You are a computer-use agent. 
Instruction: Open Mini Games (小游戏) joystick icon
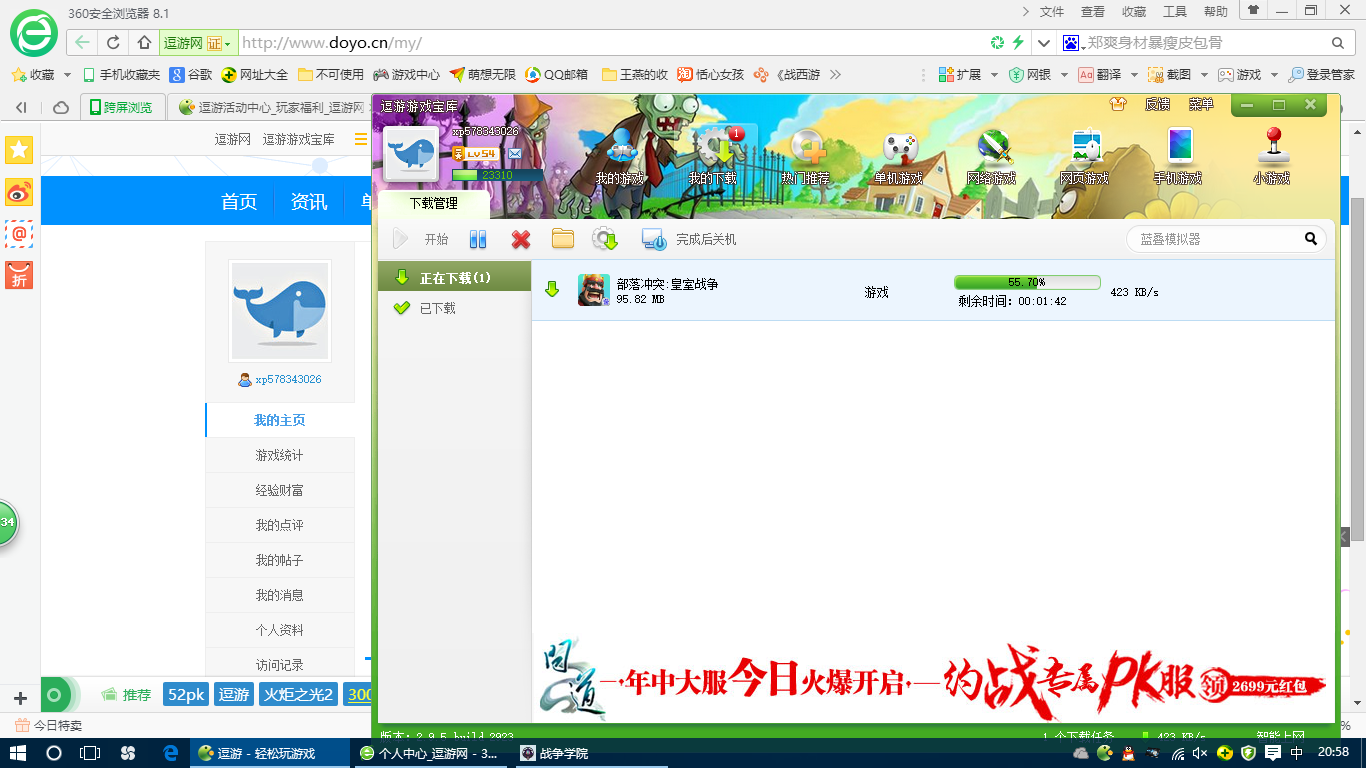click(x=1272, y=157)
